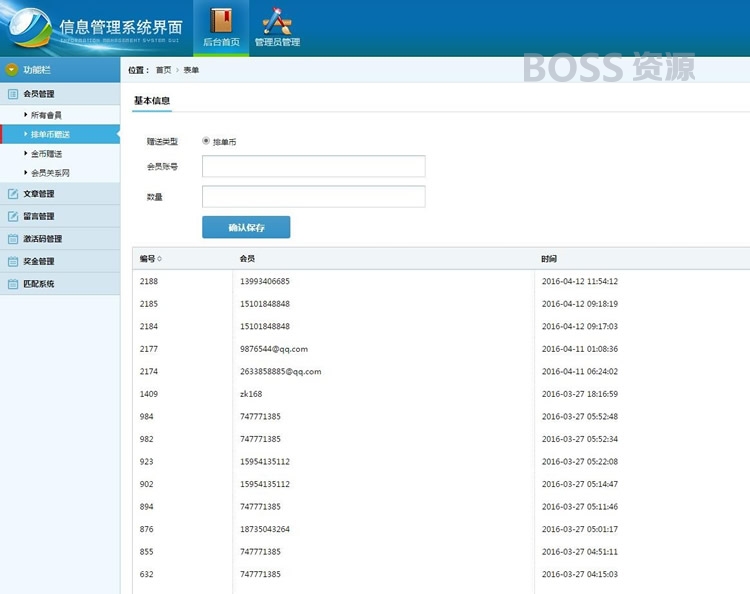The height and width of the screenshot is (594, 750).
Task: Click member 18735043264
Action: click(x=265, y=529)
